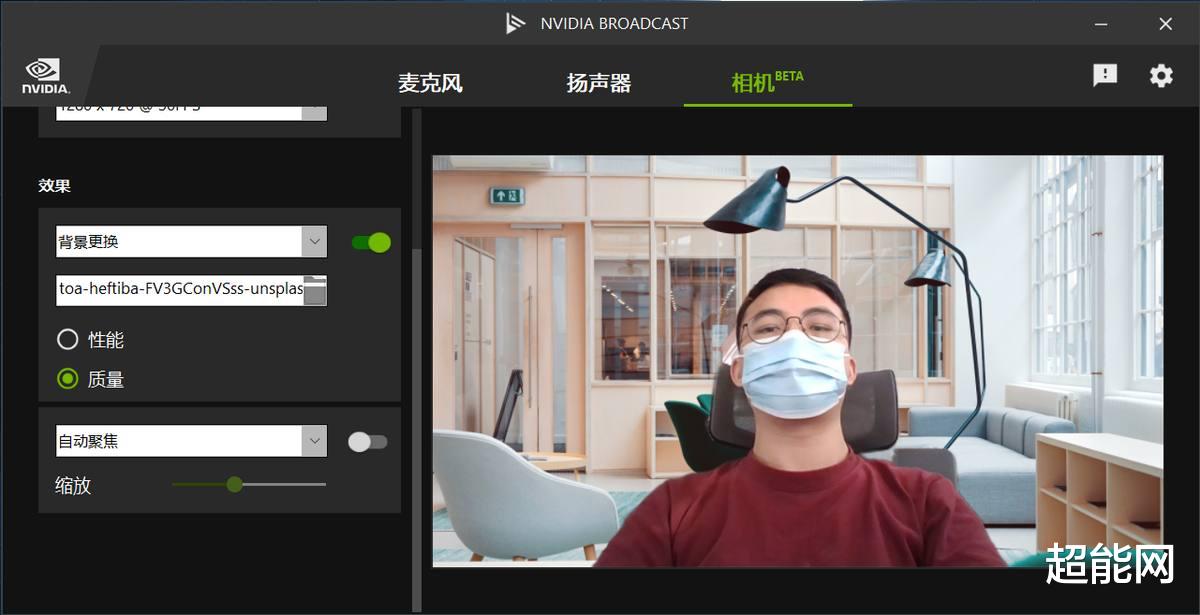Screen dimensions: 1200x615
Task: Open the settings gear
Action: pos(1160,75)
